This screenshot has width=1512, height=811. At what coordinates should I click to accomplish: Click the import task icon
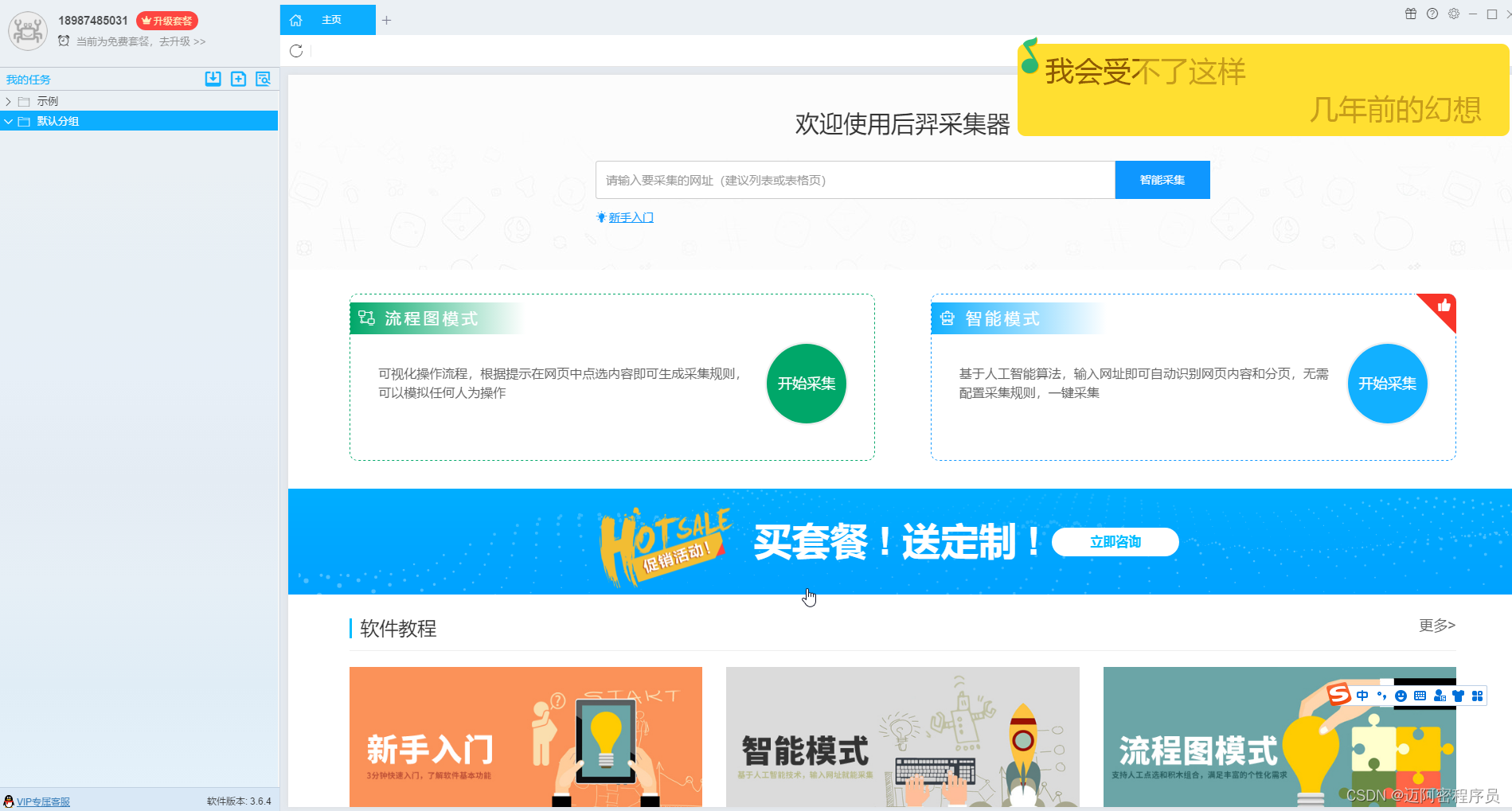(213, 79)
